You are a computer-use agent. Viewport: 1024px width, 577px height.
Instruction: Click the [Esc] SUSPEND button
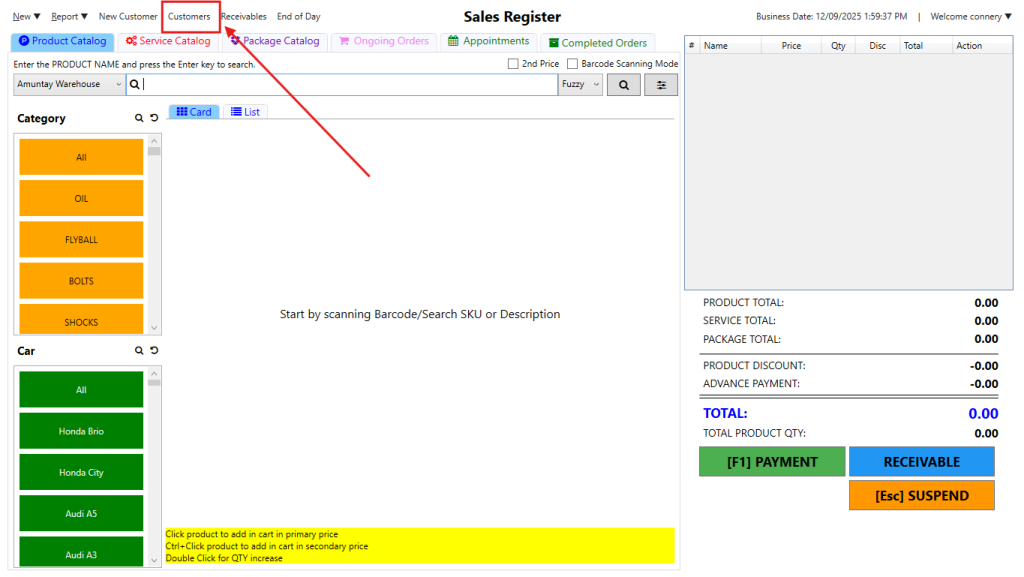[x=921, y=495]
